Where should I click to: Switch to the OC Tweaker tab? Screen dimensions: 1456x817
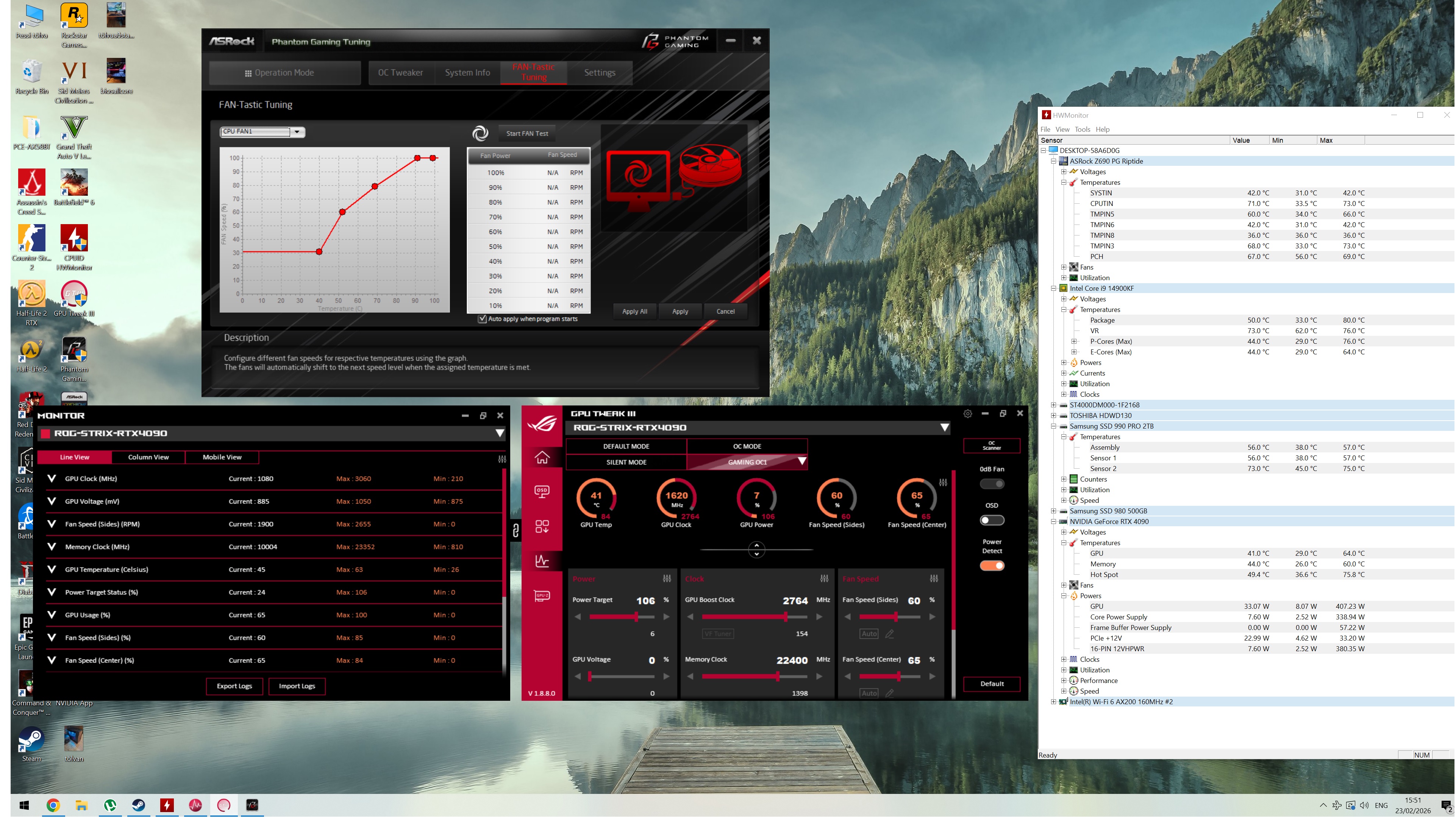[x=400, y=72]
